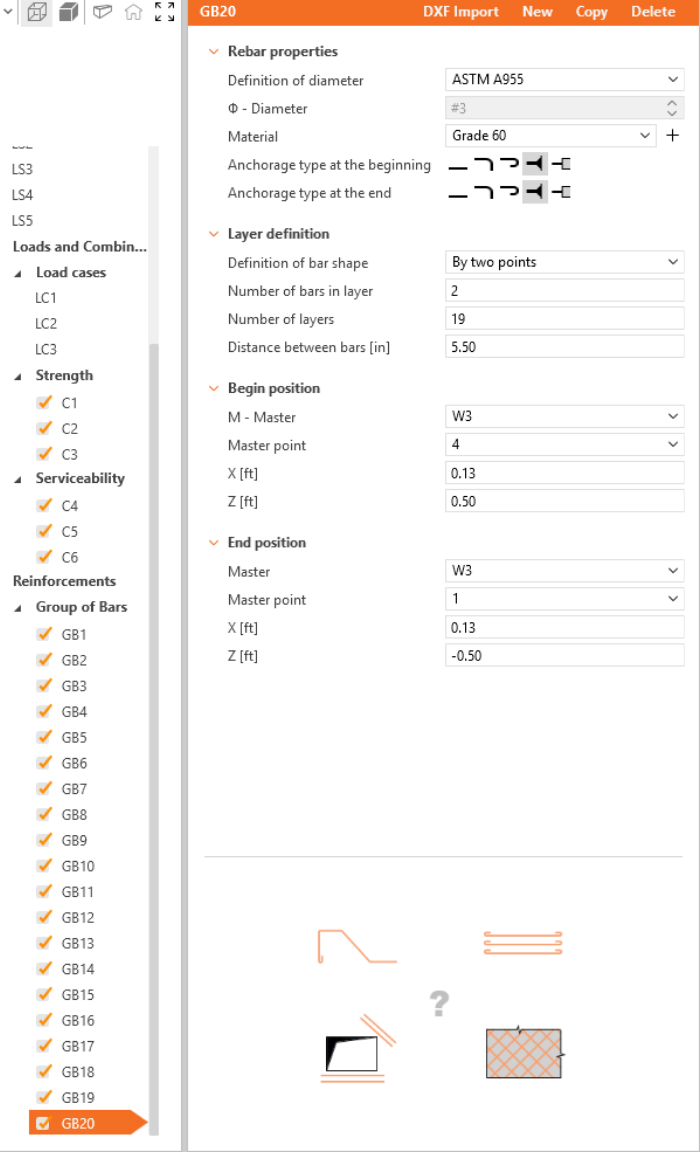Click the gray question mark help icon

tap(438, 1003)
